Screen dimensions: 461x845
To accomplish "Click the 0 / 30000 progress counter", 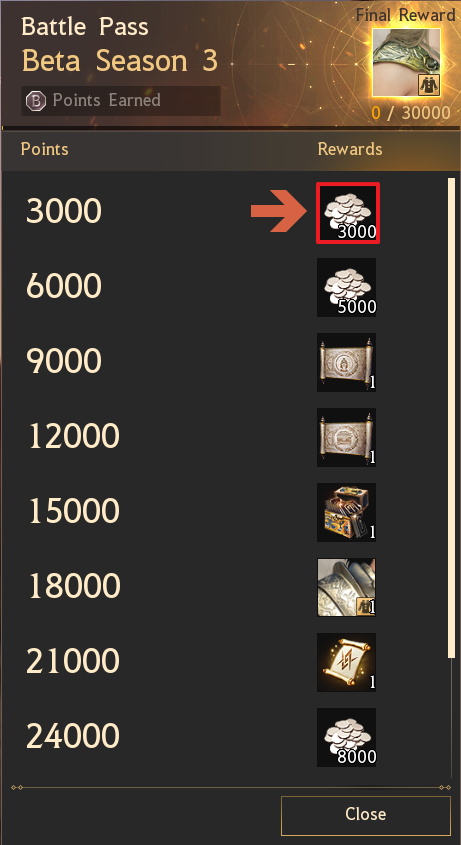I will 411,113.
